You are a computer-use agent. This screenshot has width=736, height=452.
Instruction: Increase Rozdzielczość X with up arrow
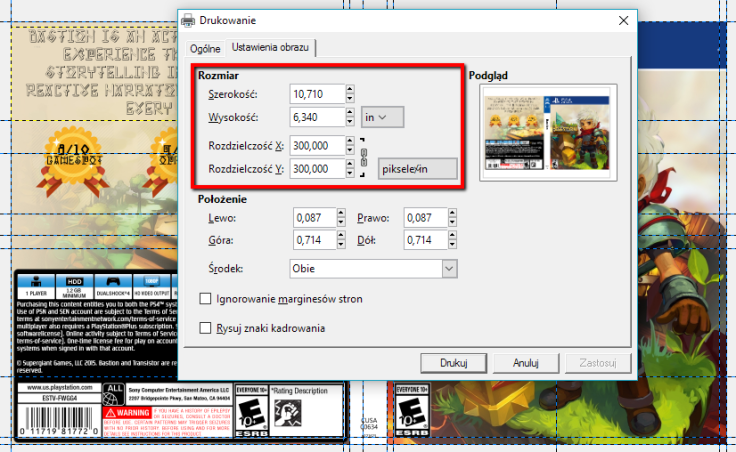pyautogui.click(x=350, y=141)
